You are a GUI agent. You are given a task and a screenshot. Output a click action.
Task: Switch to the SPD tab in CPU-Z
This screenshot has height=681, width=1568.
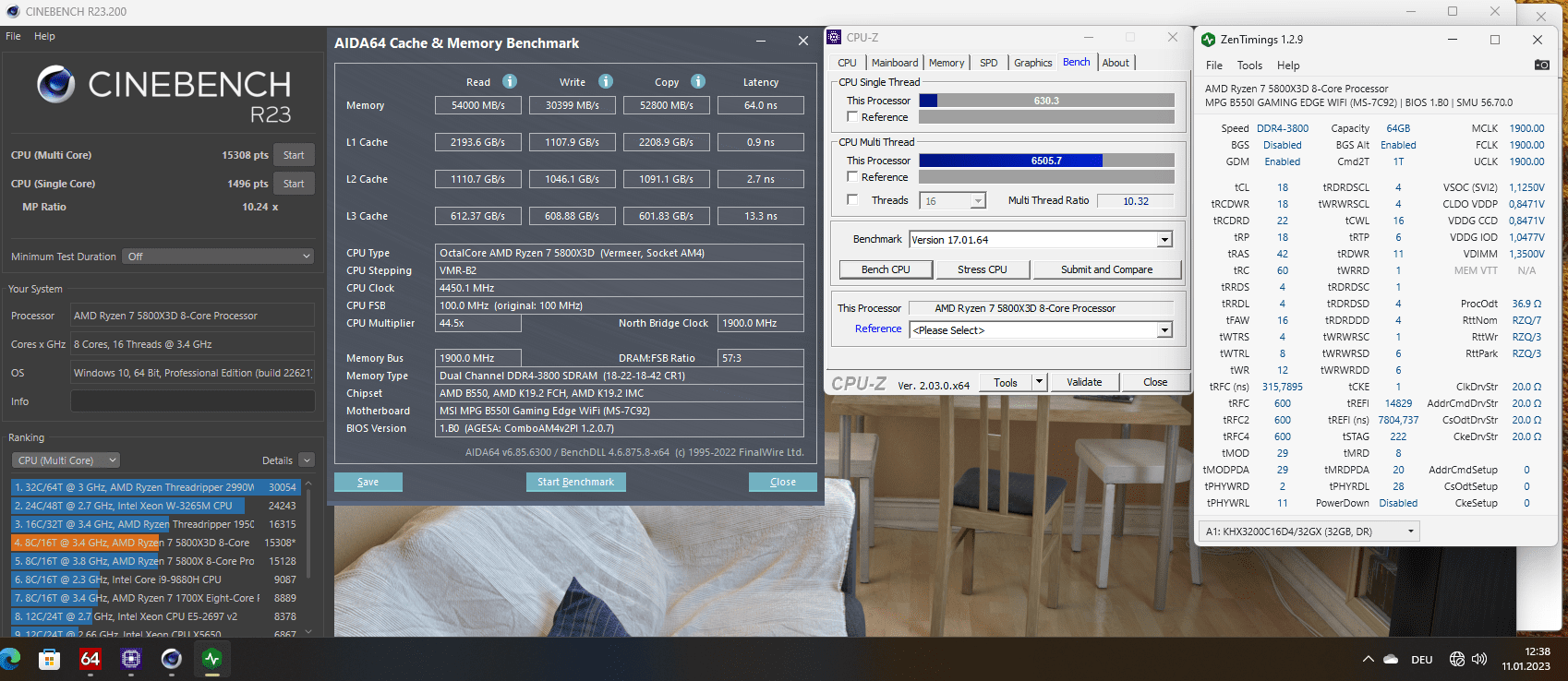click(x=989, y=63)
